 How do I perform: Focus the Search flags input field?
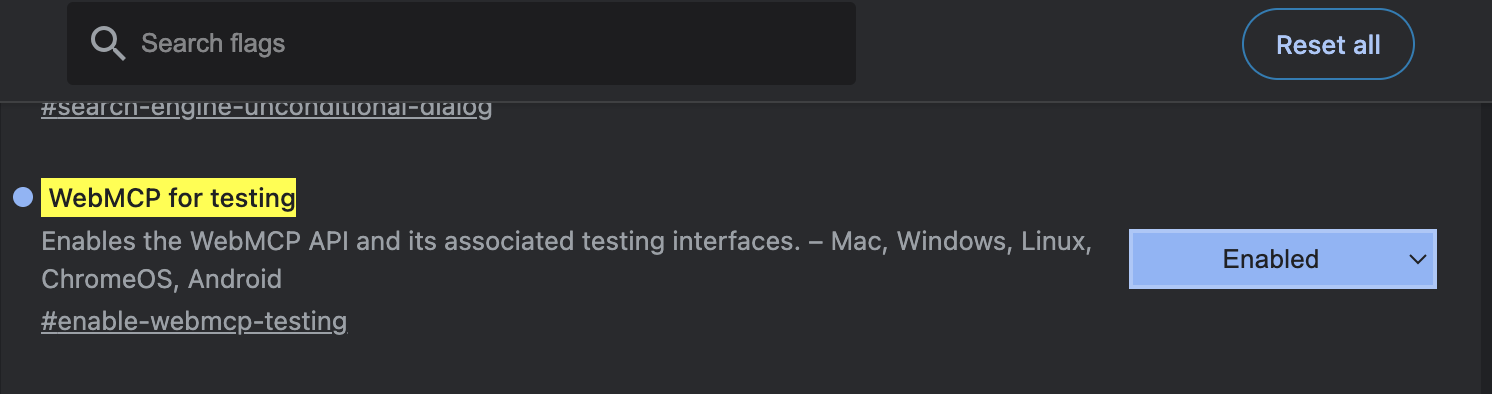point(461,43)
